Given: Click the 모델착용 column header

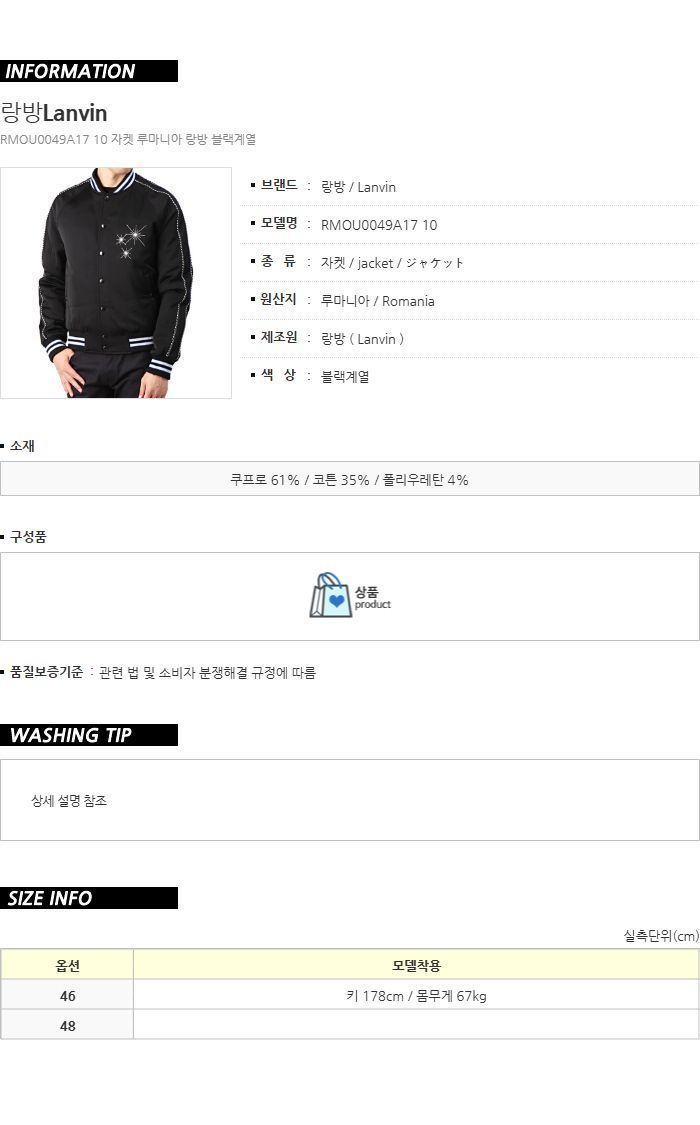Looking at the screenshot, I should pos(417,966).
